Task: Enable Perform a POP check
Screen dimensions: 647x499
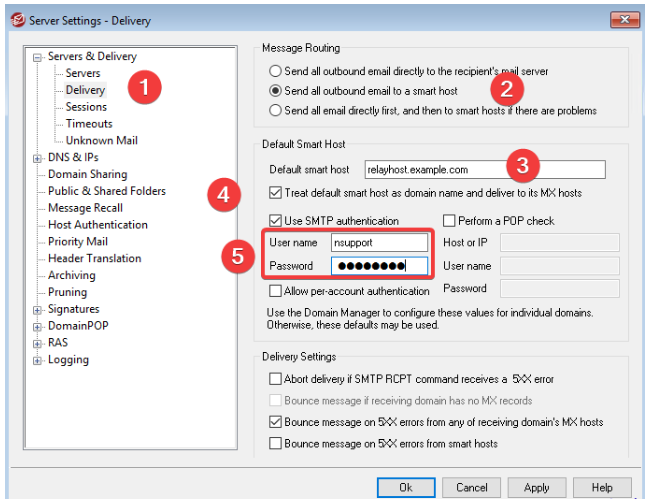Action: point(449,221)
